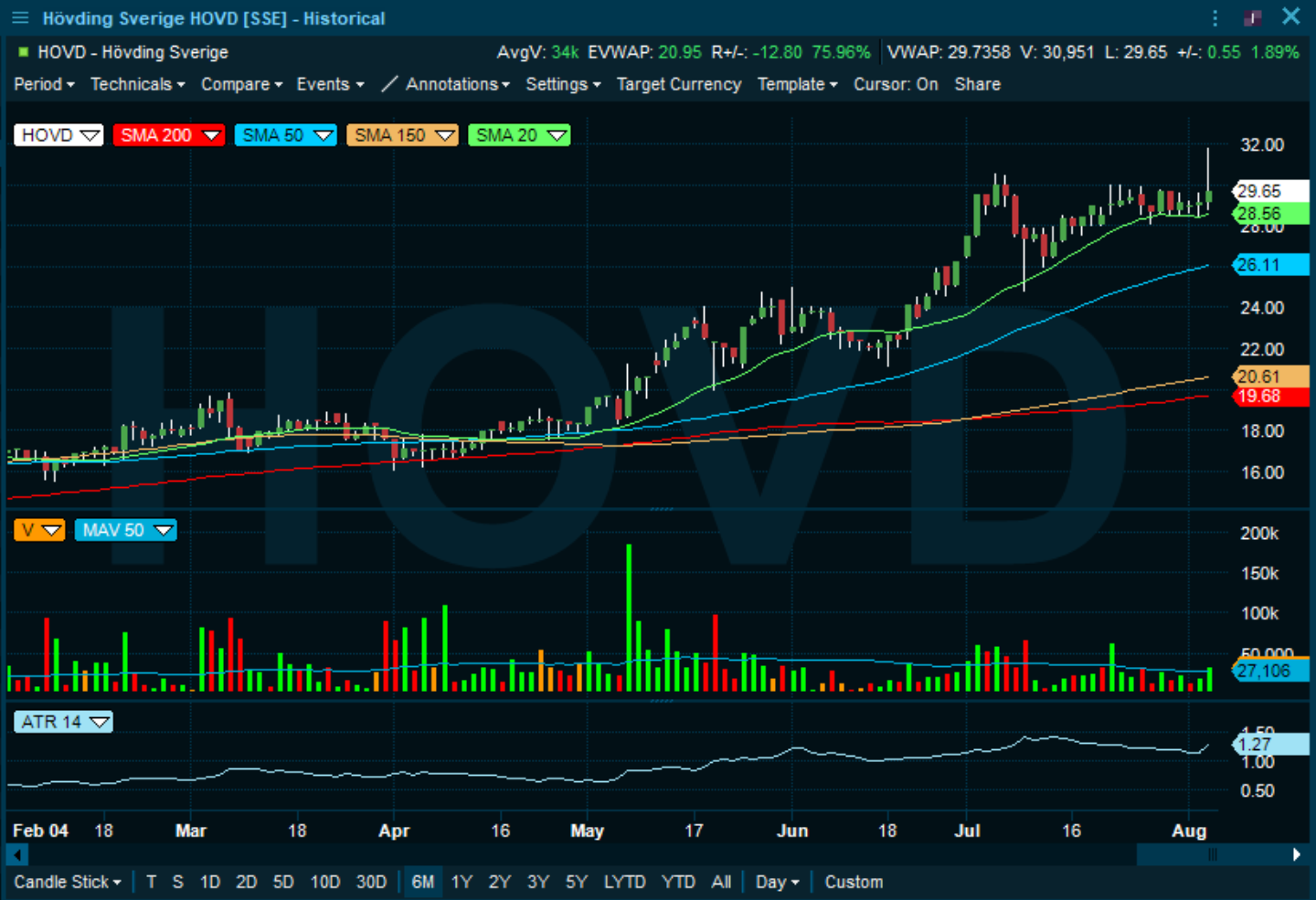
Task: Click the Aug date axis label
Action: tap(1189, 831)
